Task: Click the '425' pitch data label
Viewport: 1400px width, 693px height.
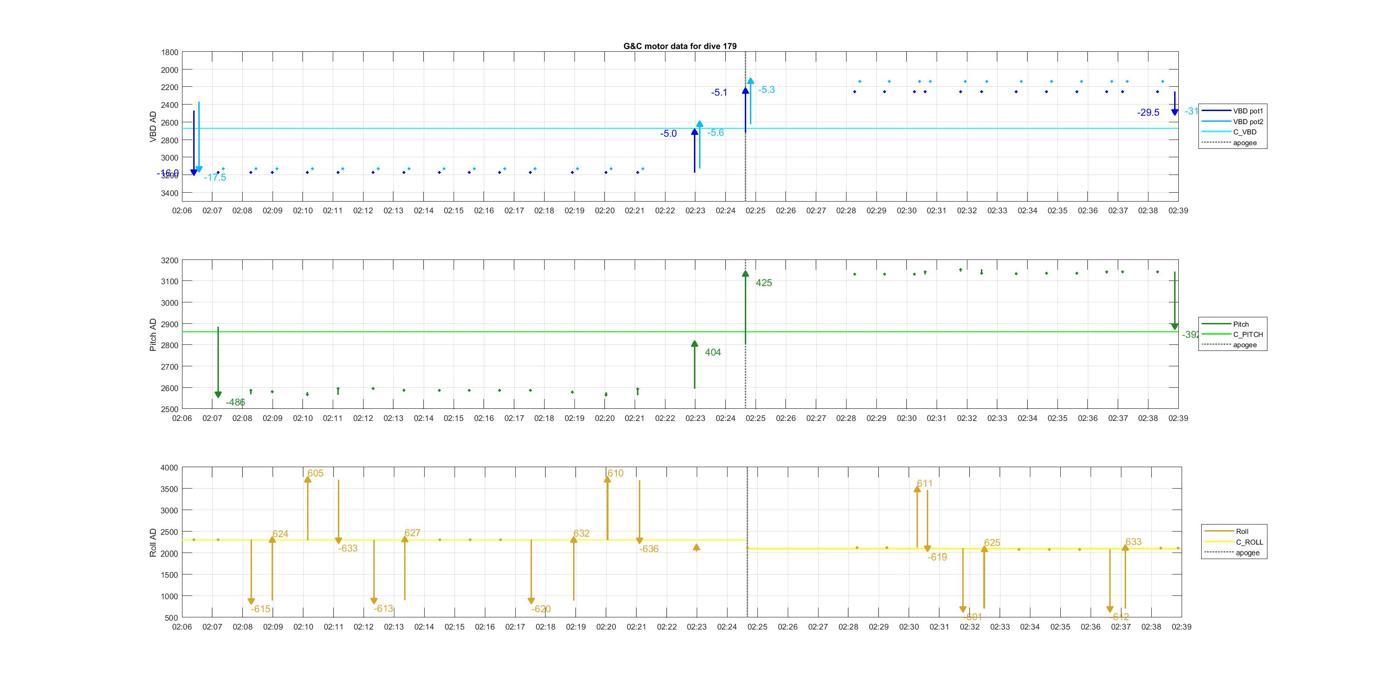Action: click(764, 283)
